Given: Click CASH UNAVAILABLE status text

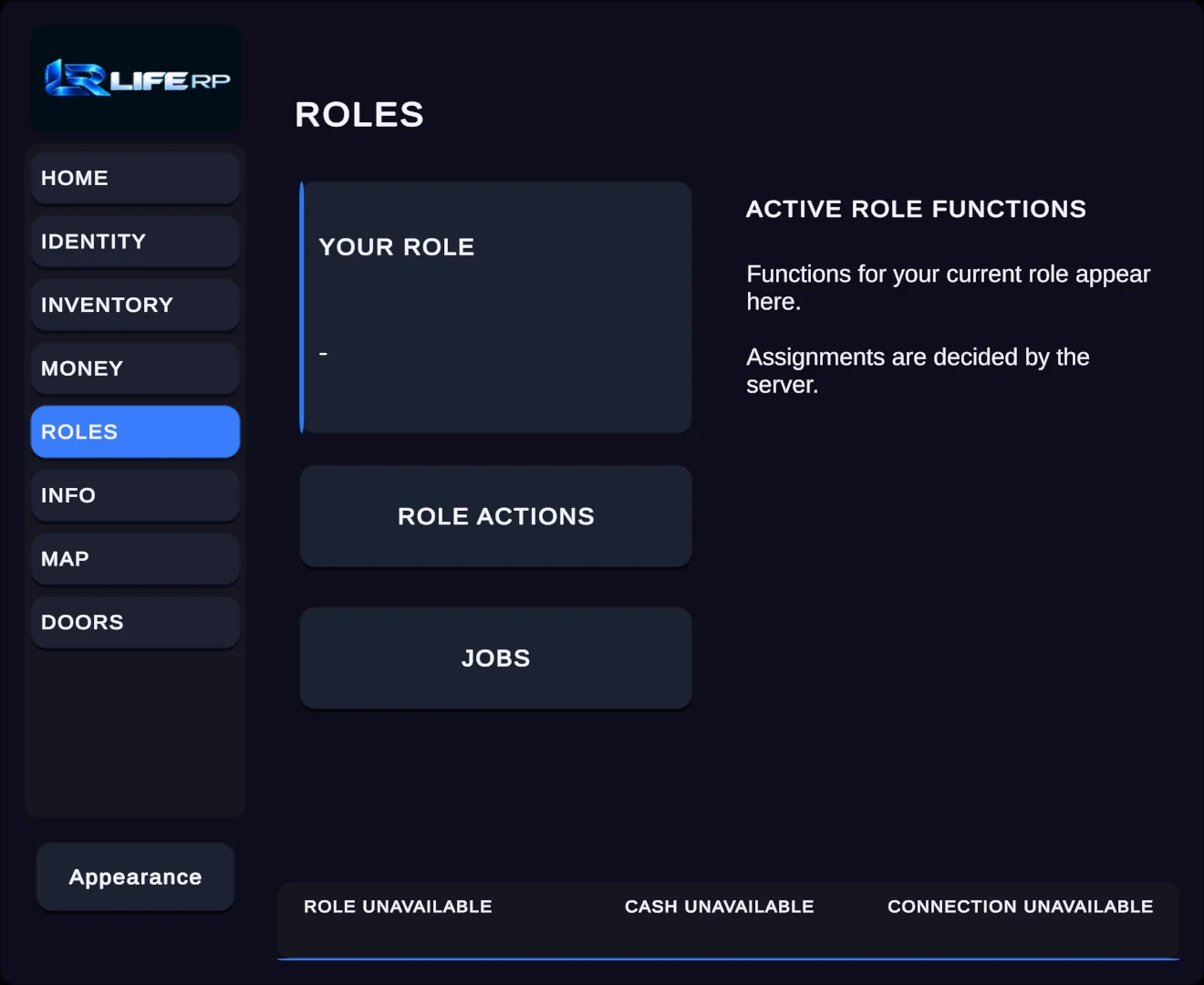Looking at the screenshot, I should tap(719, 907).
